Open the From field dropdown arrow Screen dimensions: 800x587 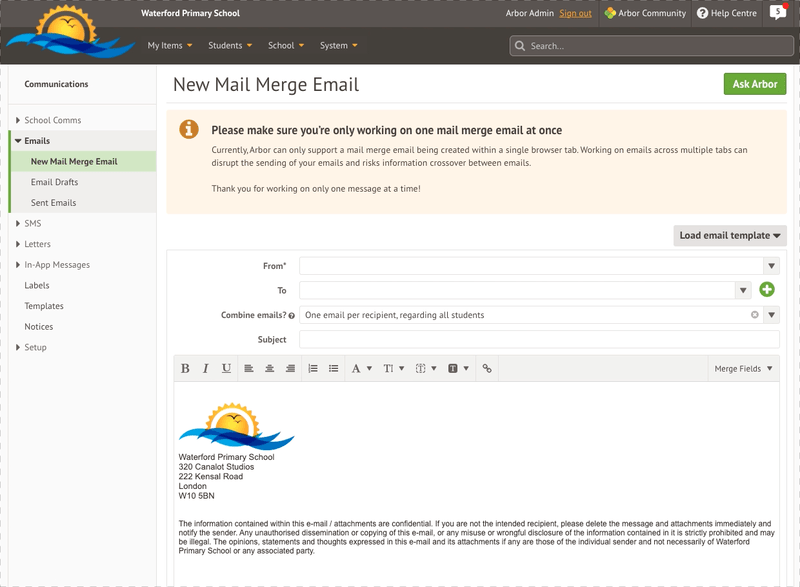[x=771, y=266]
